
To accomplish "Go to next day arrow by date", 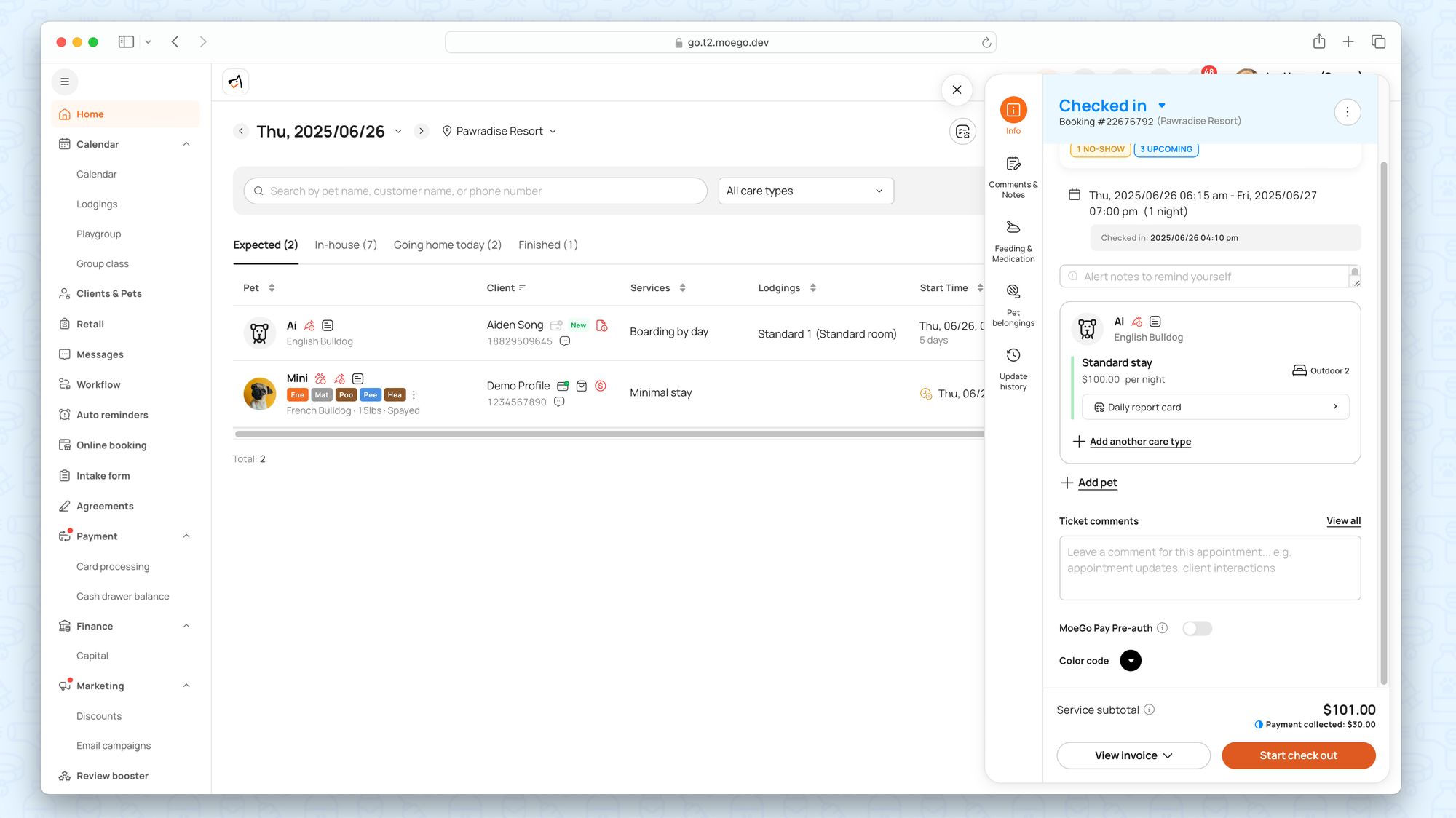I will (x=421, y=131).
